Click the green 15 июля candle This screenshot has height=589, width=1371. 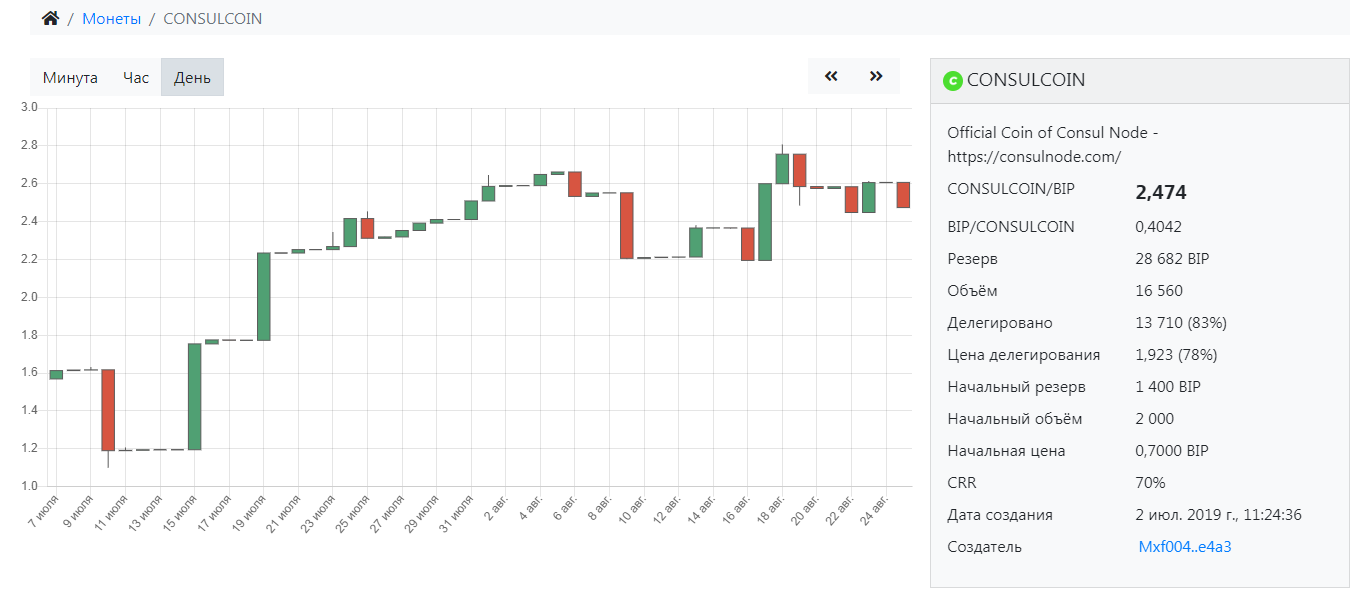[195, 396]
